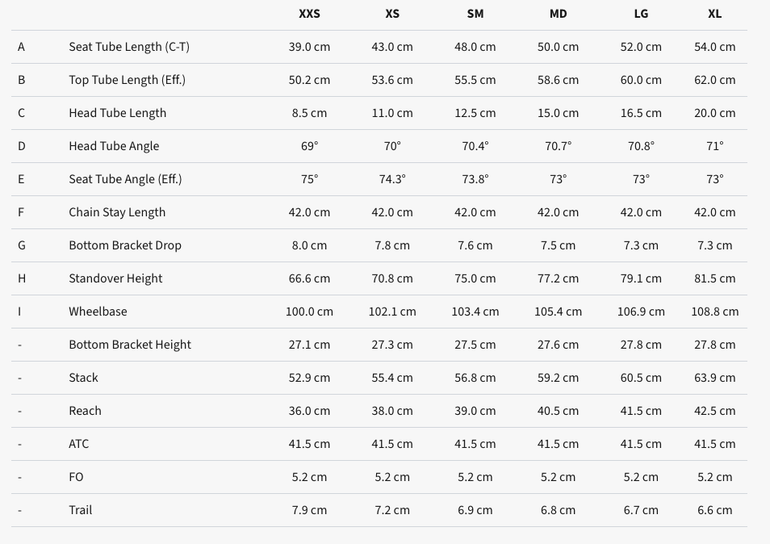
Task: Click the Wheelbase row label
Action: 98,311
